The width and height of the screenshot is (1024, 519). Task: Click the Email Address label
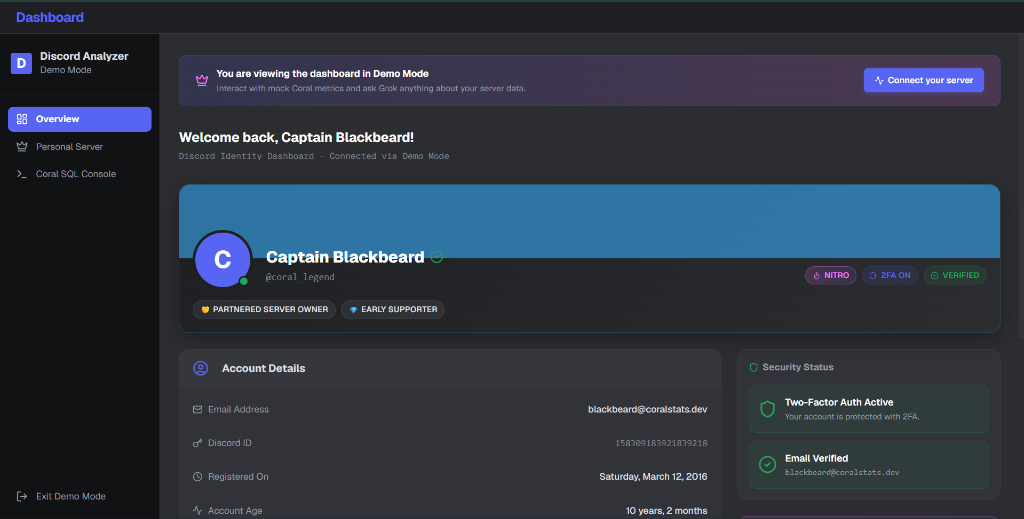click(238, 409)
